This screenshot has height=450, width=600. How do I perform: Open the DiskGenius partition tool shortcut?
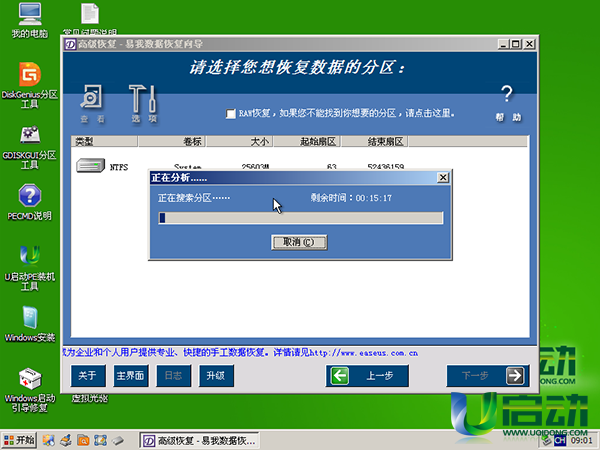coord(30,76)
